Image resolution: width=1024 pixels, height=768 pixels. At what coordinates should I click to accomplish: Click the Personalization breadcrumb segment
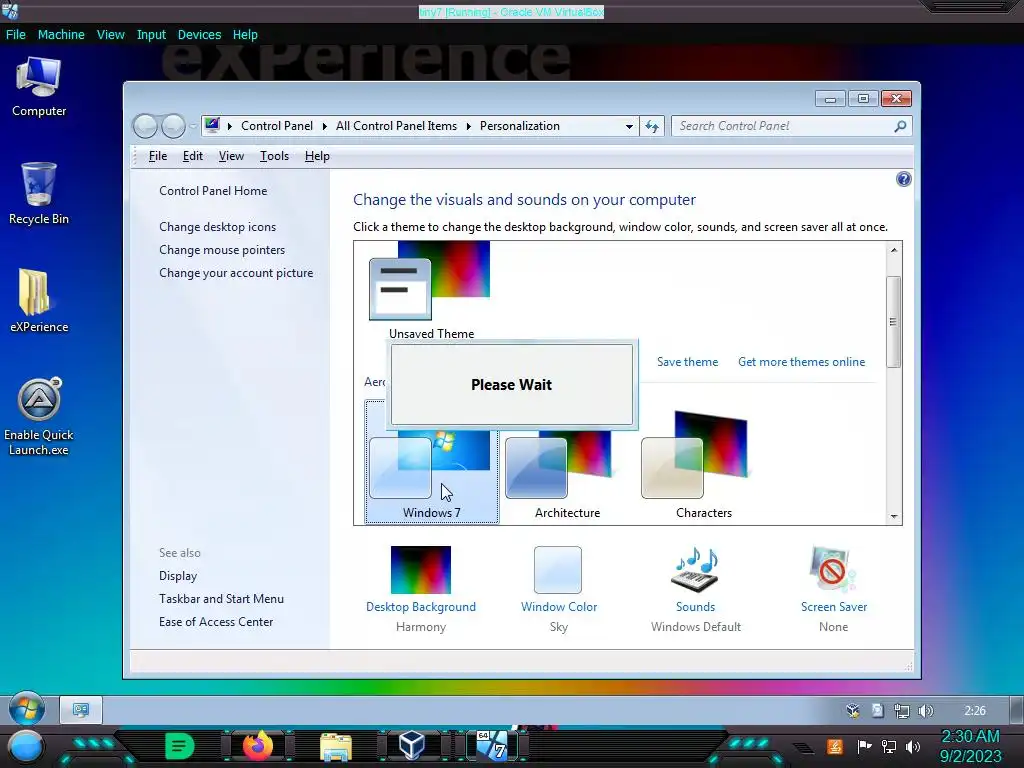click(519, 126)
